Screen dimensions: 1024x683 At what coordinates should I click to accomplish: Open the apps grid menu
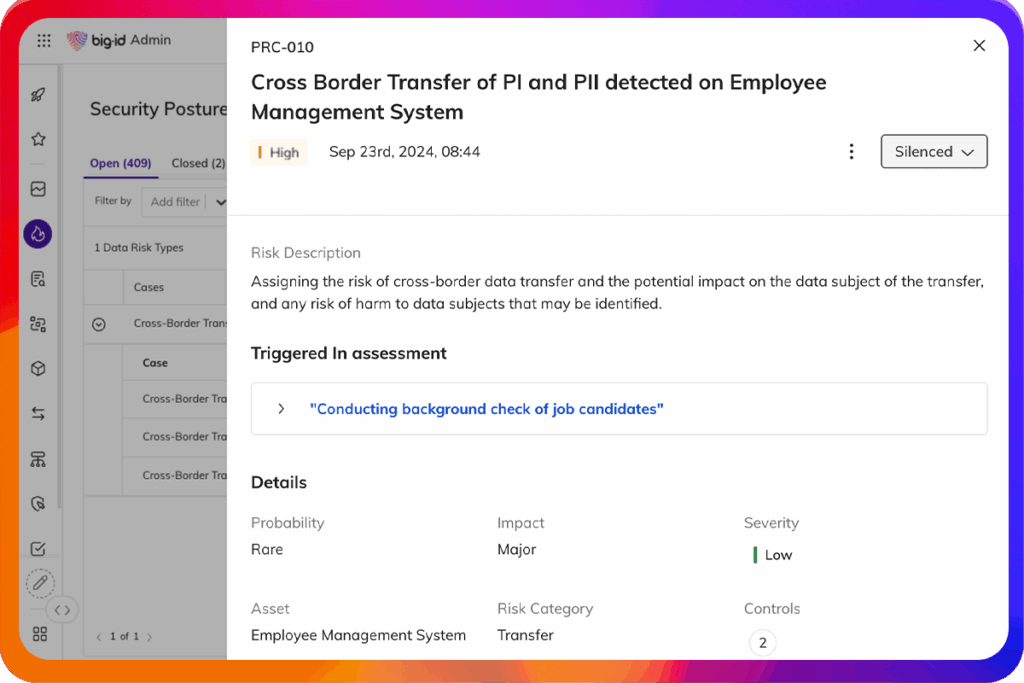(44, 41)
